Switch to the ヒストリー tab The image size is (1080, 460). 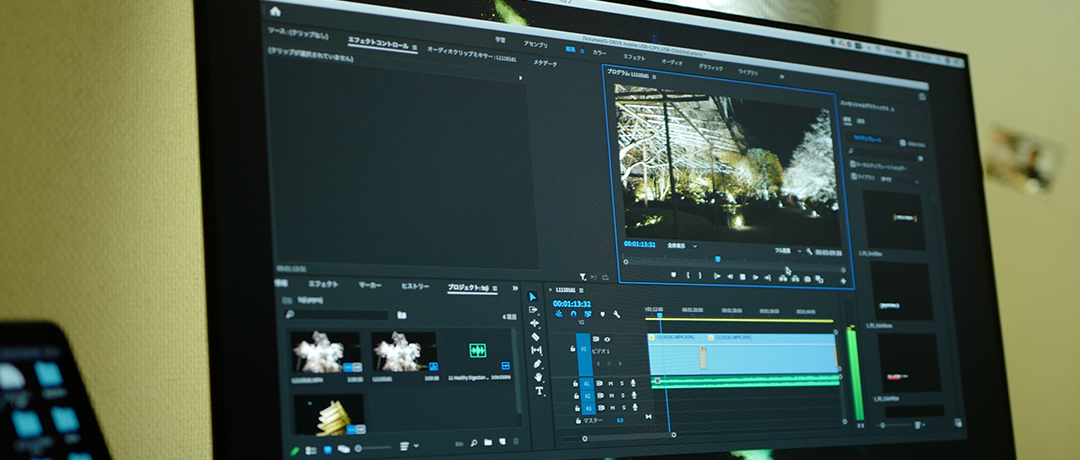(415, 286)
